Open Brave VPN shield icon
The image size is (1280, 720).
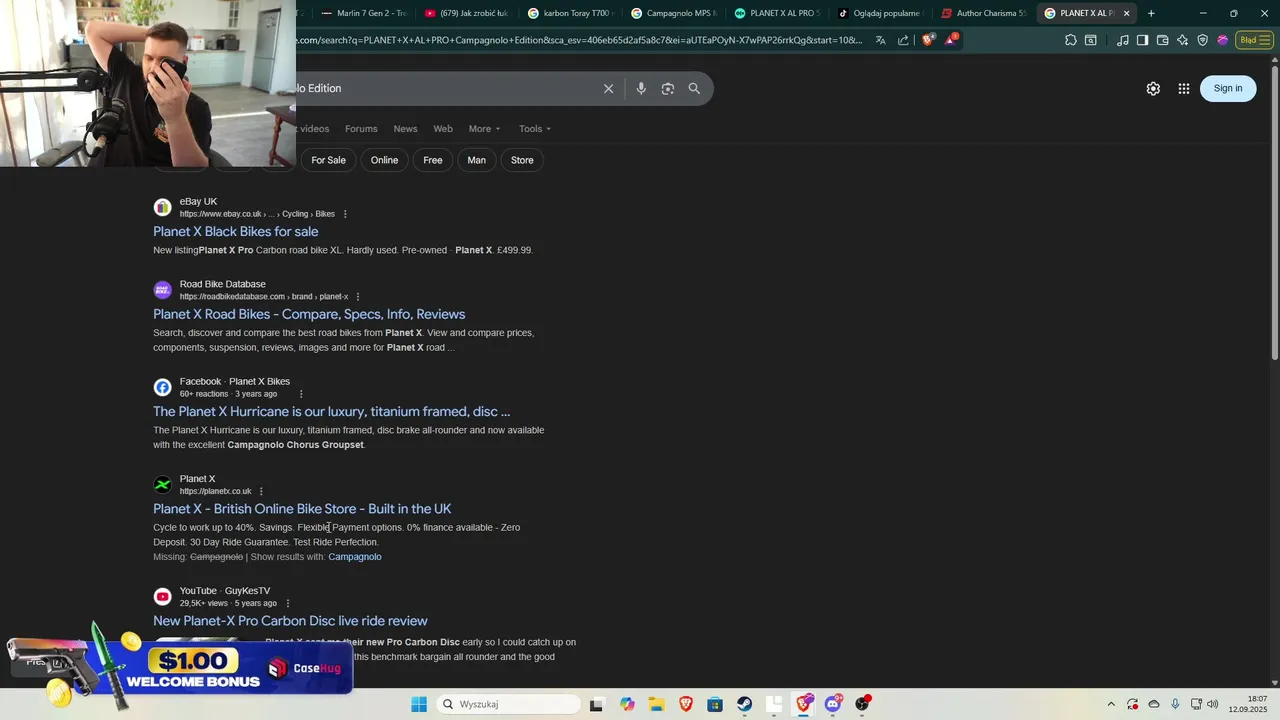point(1202,40)
